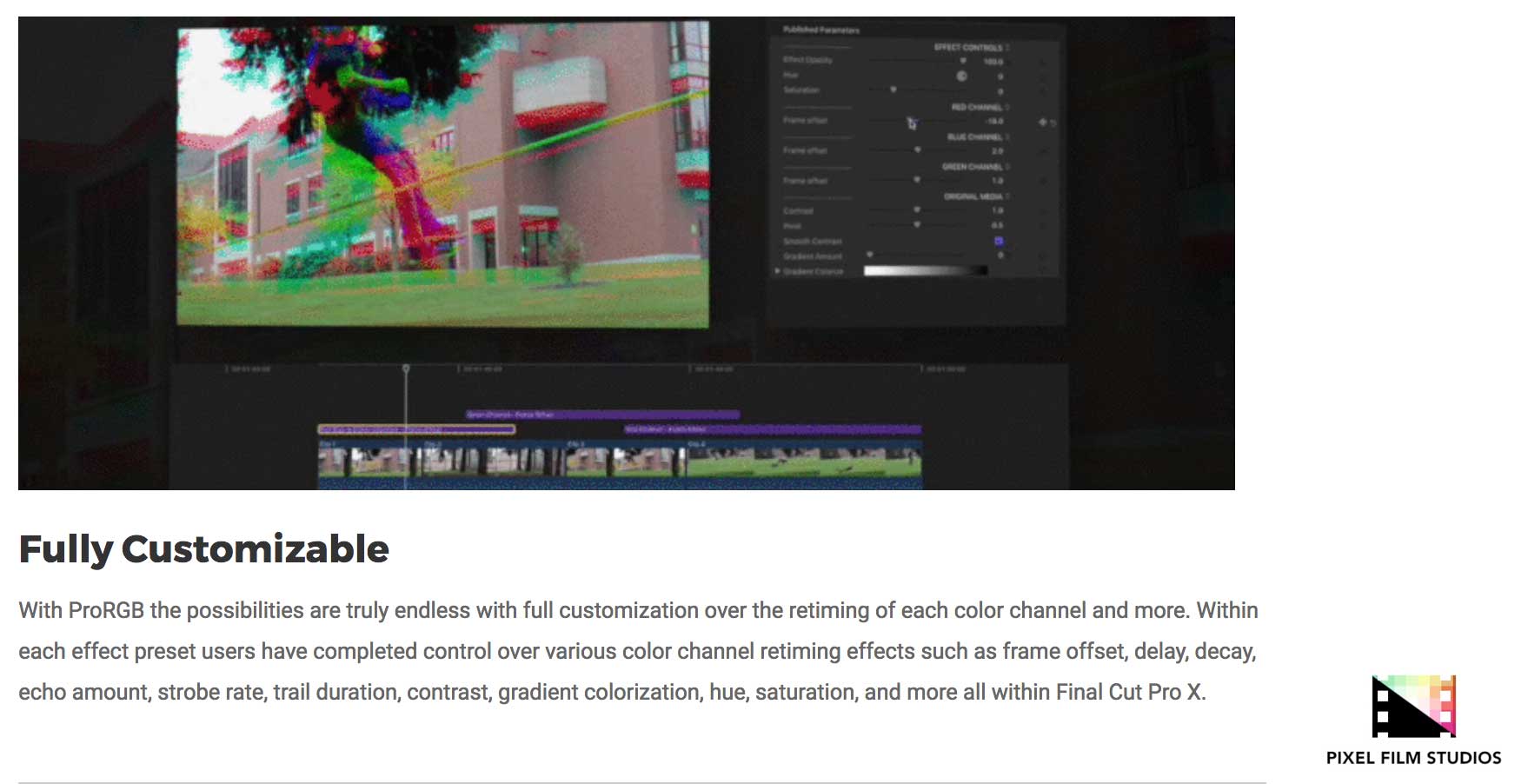Image resolution: width=1528 pixels, height=784 pixels.
Task: Click the Published Parameters panel title
Action: 820,30
